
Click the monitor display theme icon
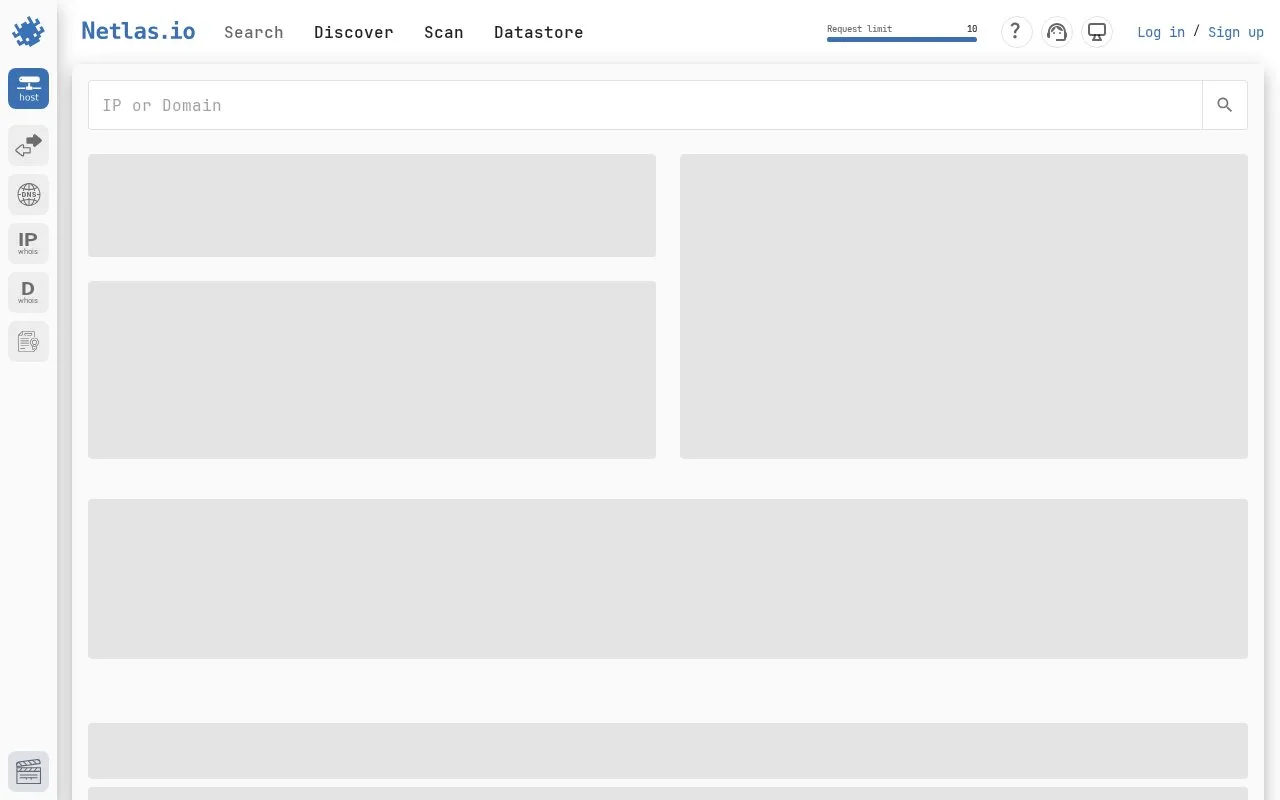[x=1097, y=32]
